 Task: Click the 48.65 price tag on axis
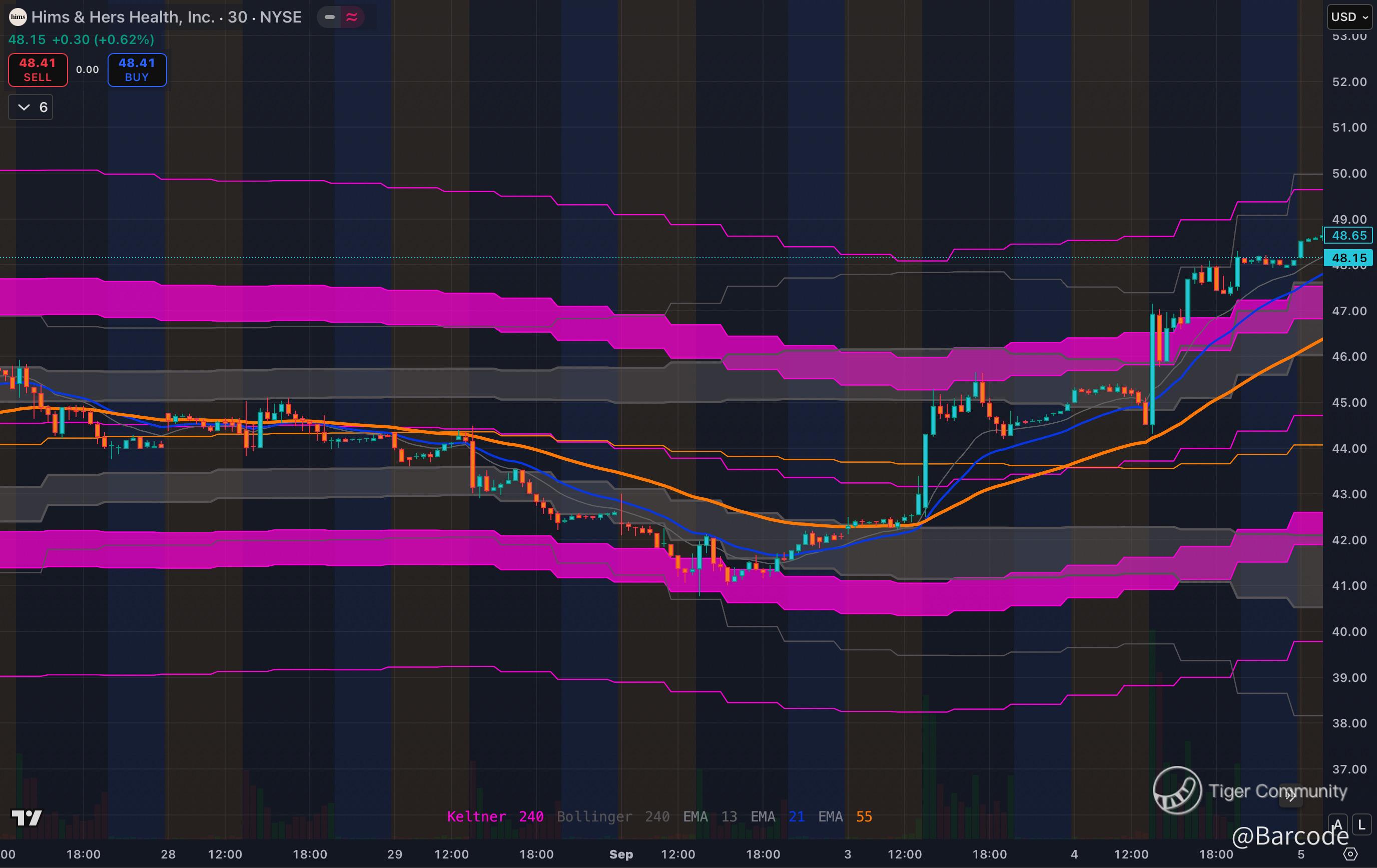(x=1348, y=236)
